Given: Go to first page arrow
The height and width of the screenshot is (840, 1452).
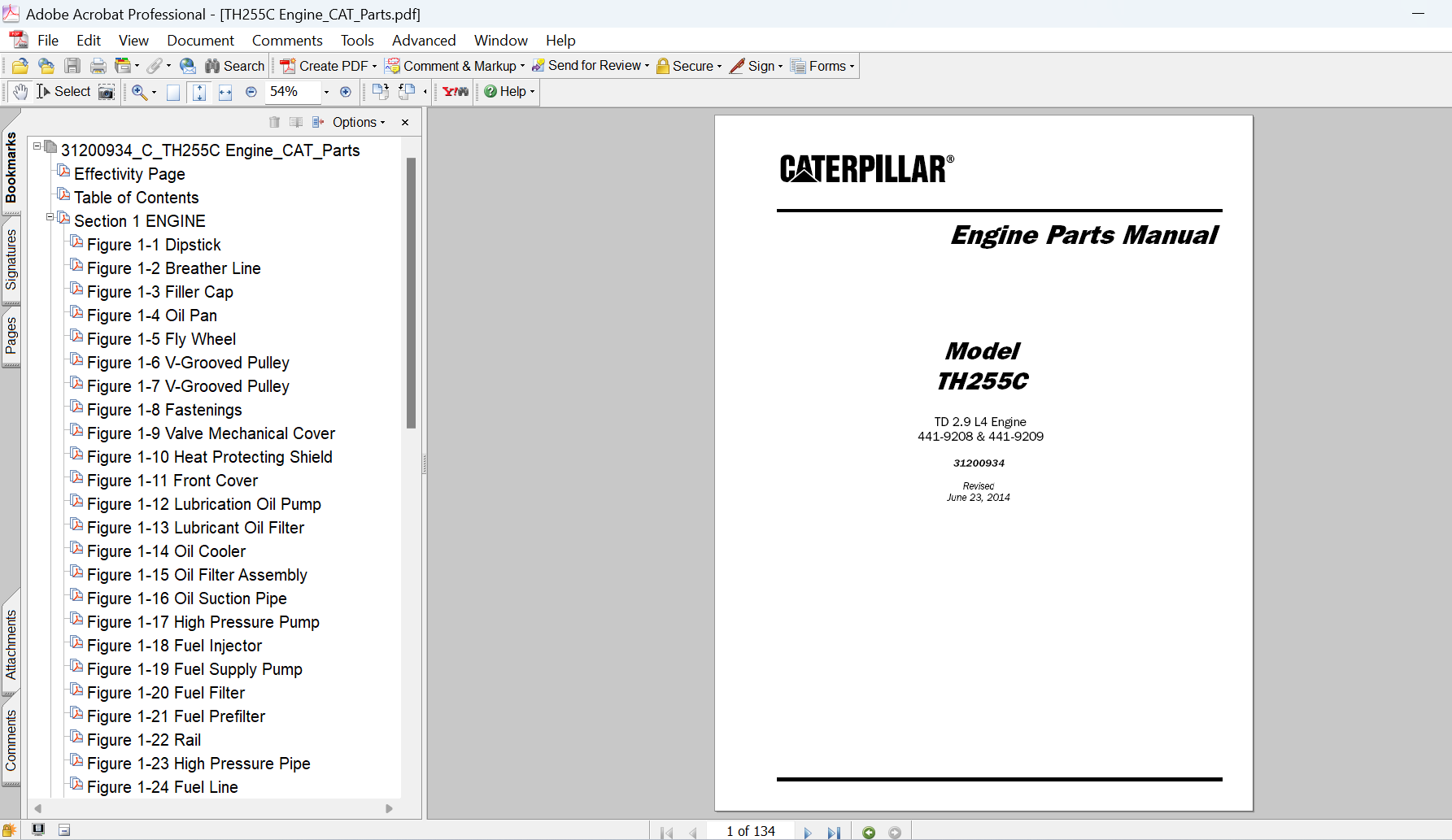Looking at the screenshot, I should [667, 832].
